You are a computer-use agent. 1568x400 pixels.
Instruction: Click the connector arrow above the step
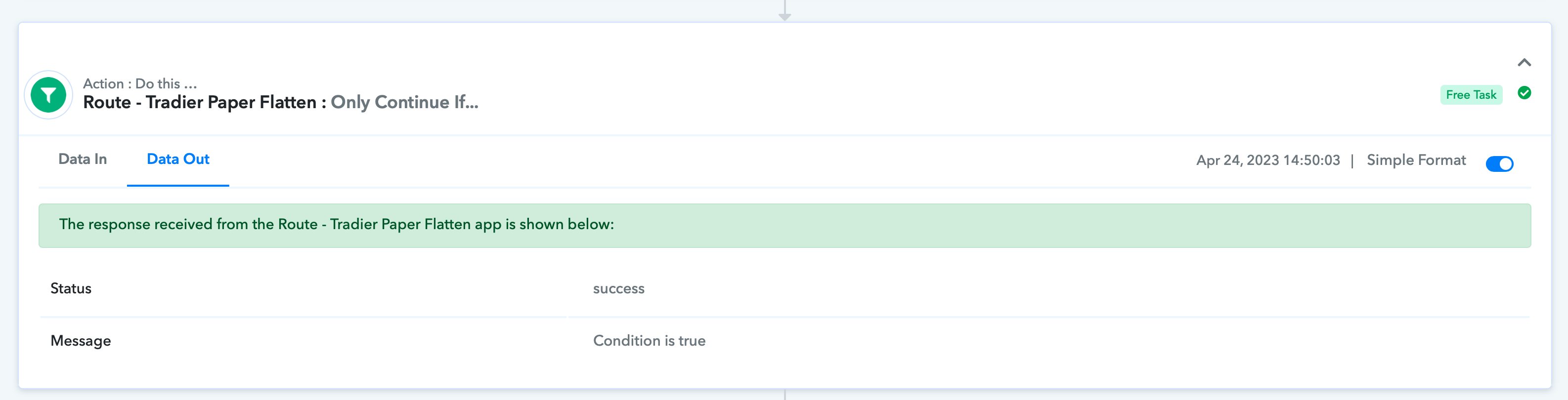point(784,11)
